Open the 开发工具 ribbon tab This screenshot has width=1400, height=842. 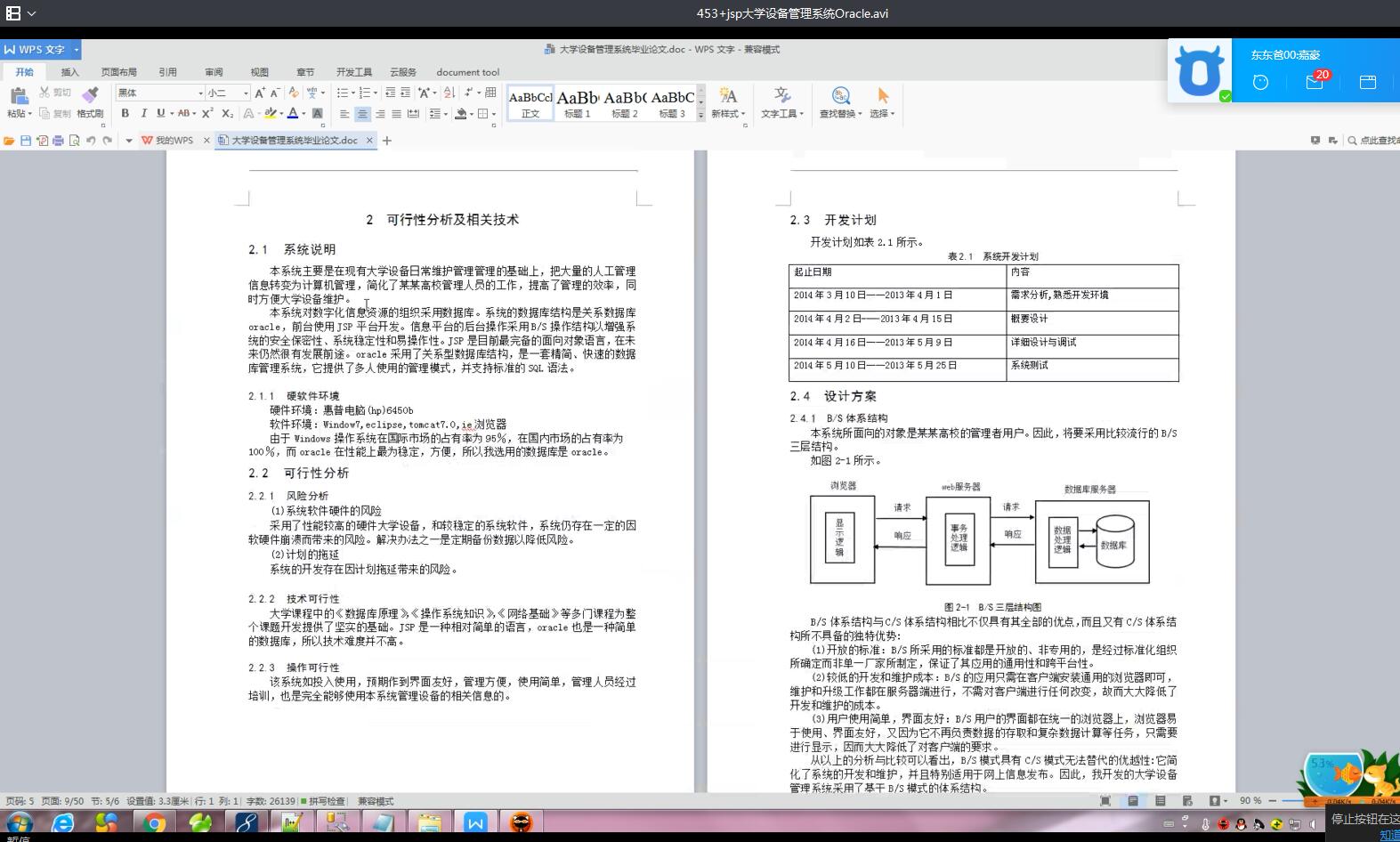(x=354, y=72)
